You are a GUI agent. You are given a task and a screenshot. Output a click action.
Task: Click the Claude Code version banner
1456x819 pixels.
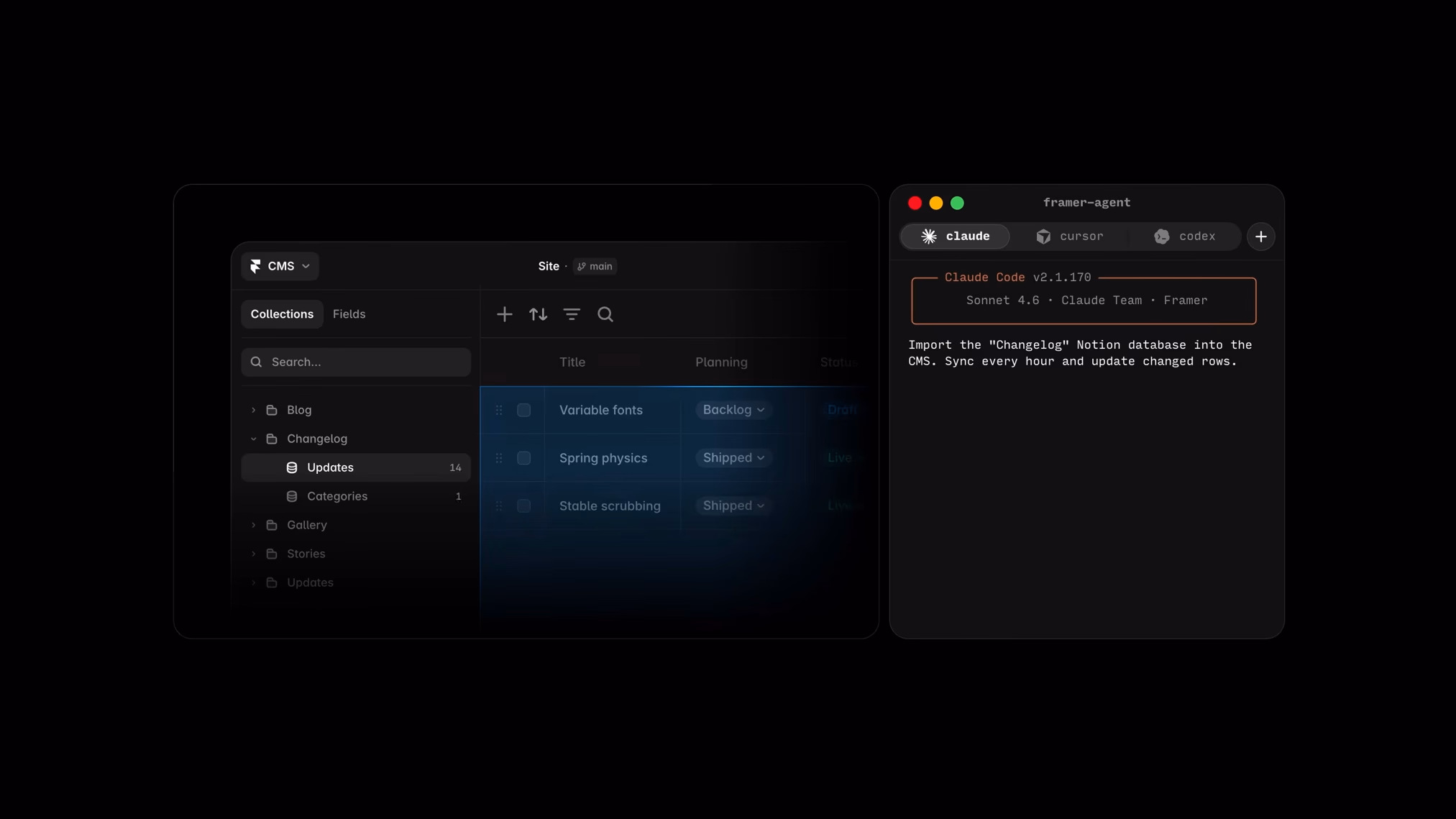click(1084, 299)
